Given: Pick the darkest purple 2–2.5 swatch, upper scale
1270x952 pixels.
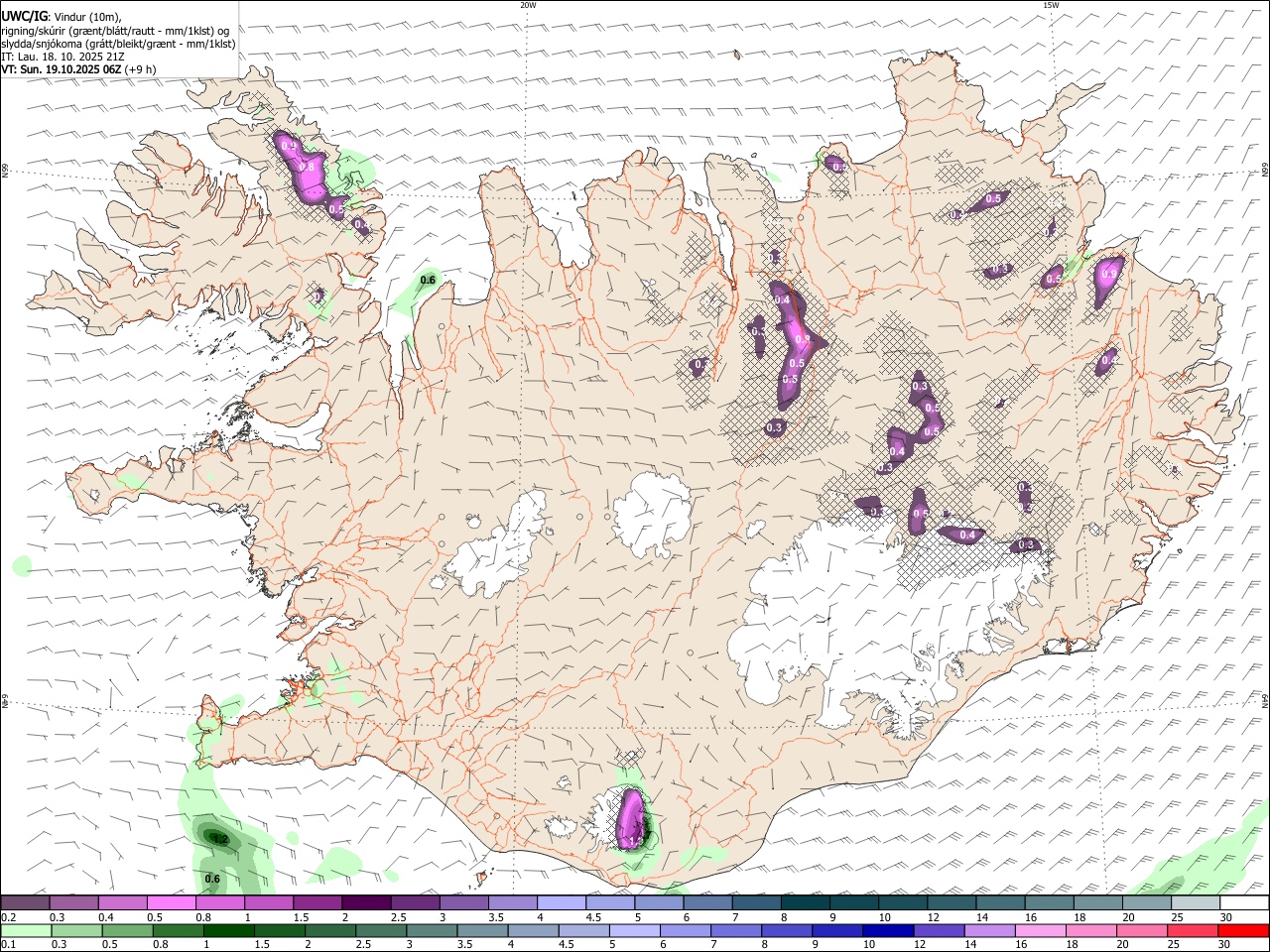Looking at the screenshot, I should point(366,902).
